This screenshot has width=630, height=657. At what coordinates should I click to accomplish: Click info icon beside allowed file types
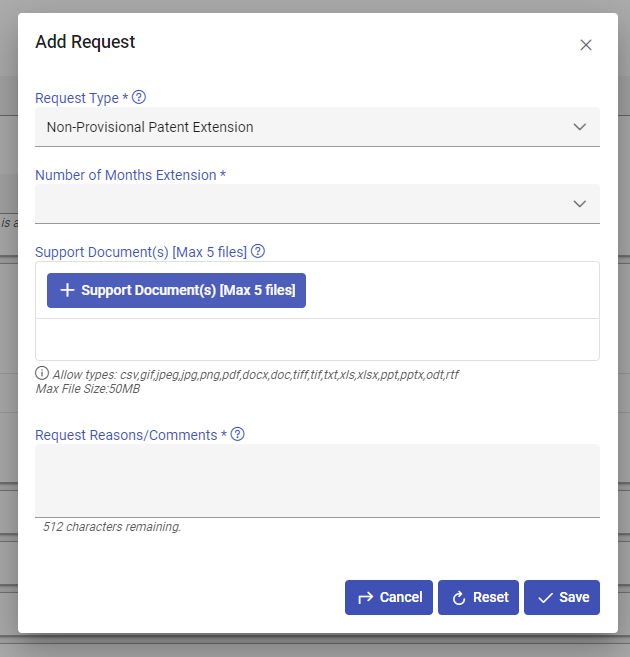42,374
